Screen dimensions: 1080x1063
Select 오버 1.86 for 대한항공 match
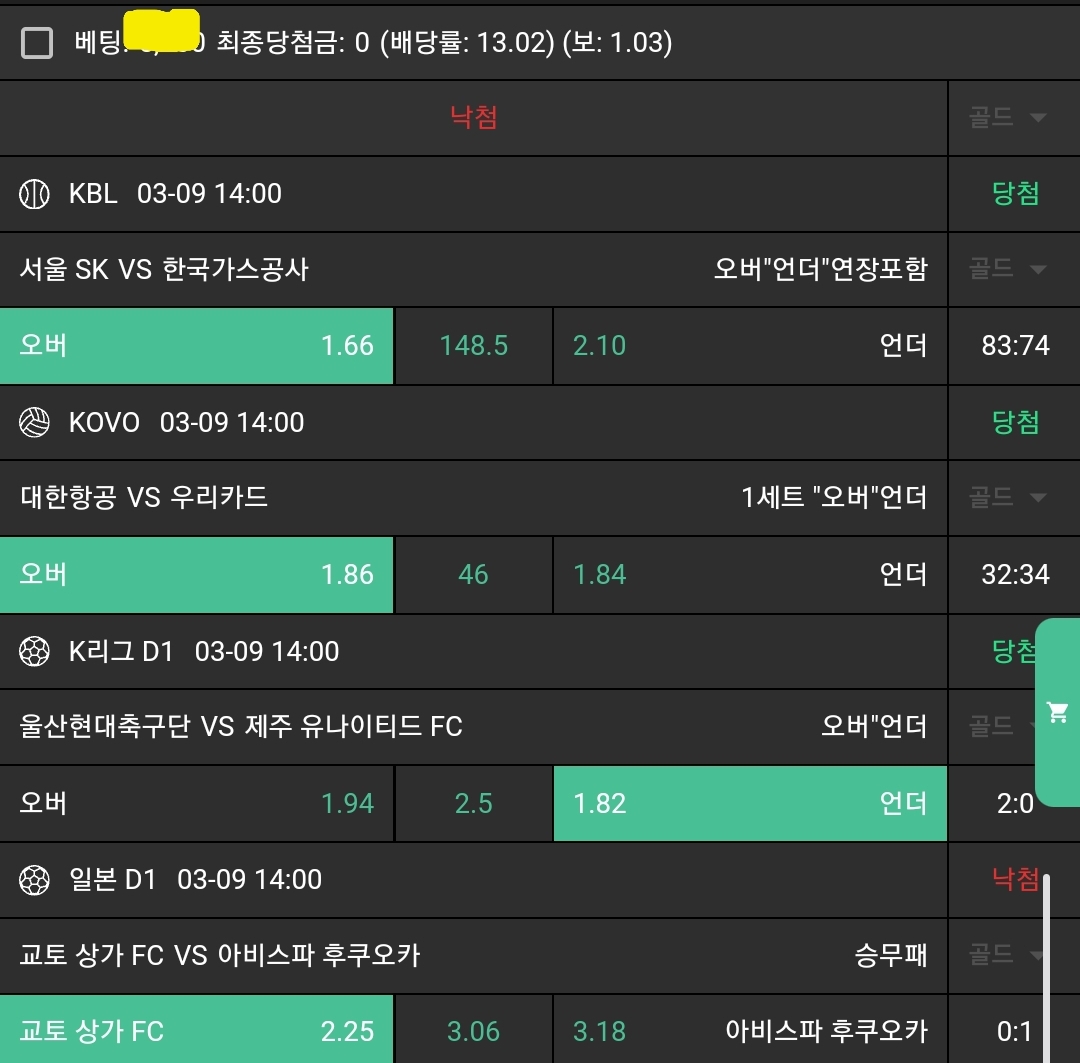click(197, 575)
